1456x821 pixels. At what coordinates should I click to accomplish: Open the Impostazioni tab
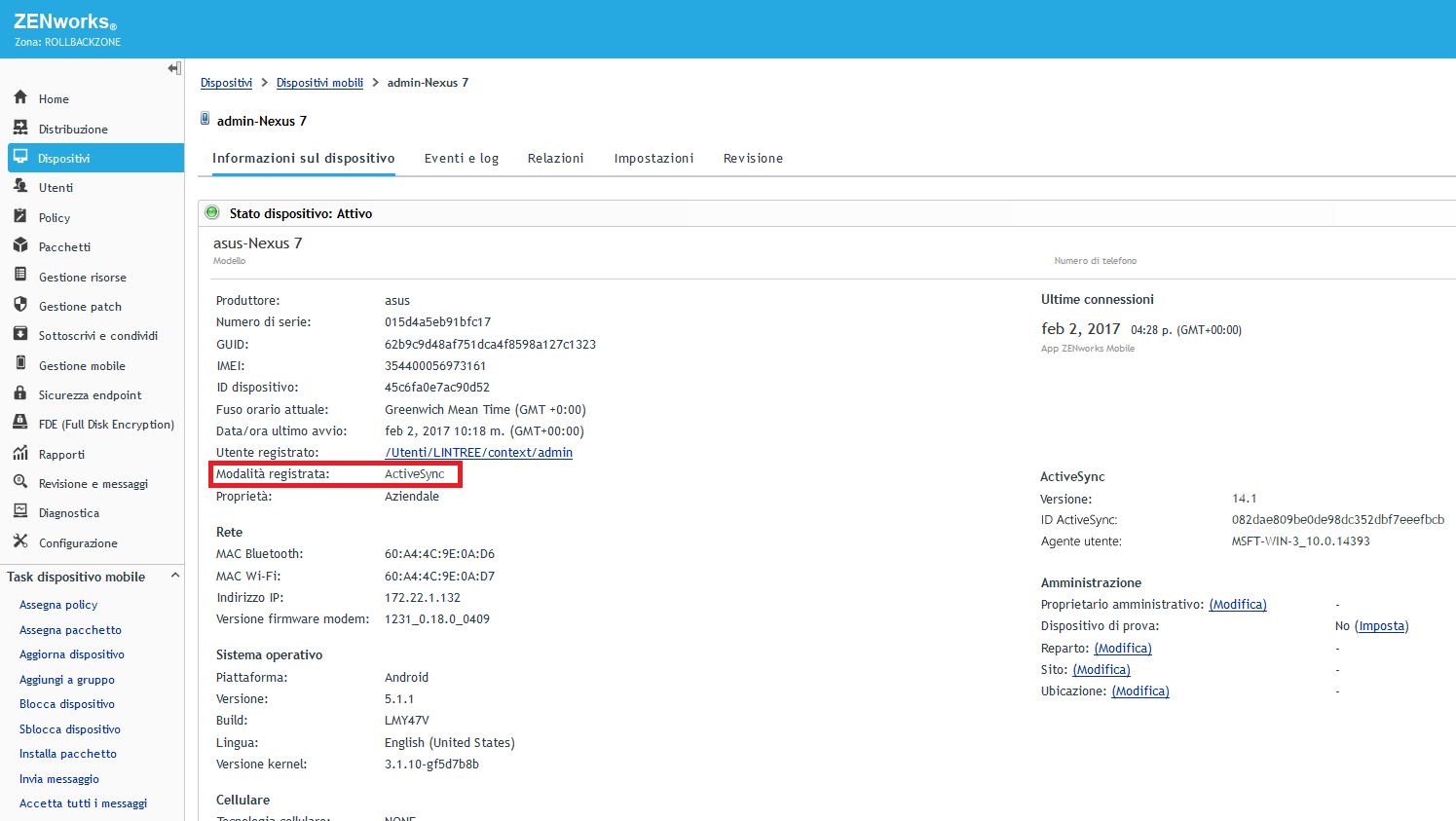tap(653, 159)
